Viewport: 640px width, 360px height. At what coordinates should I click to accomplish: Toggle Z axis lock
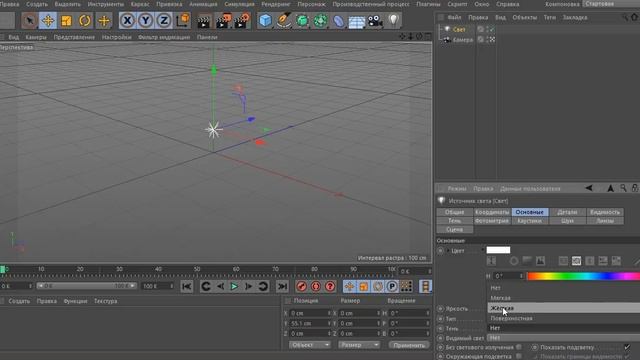click(x=164, y=20)
